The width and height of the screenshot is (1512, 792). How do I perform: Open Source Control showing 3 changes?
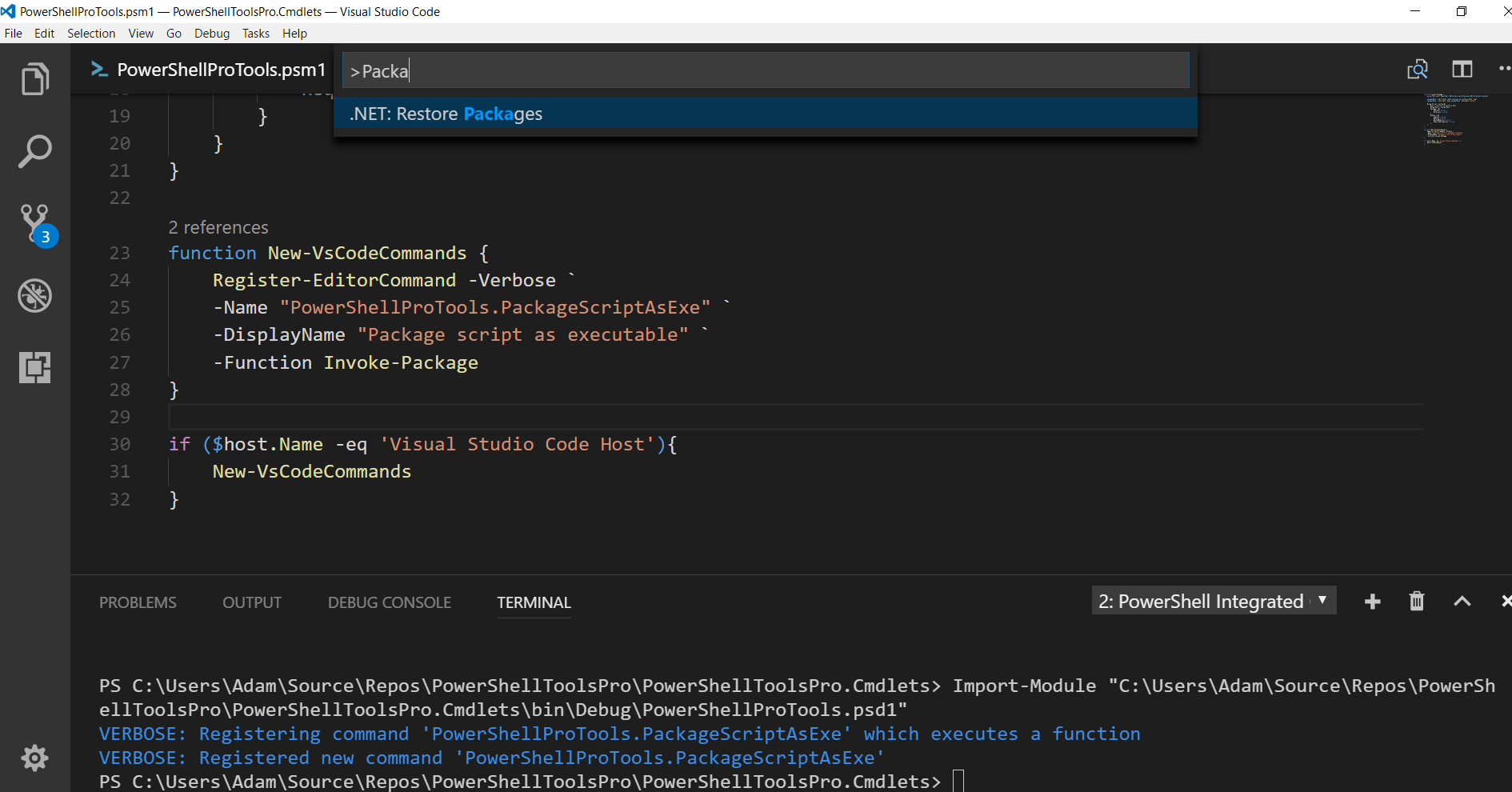34,222
